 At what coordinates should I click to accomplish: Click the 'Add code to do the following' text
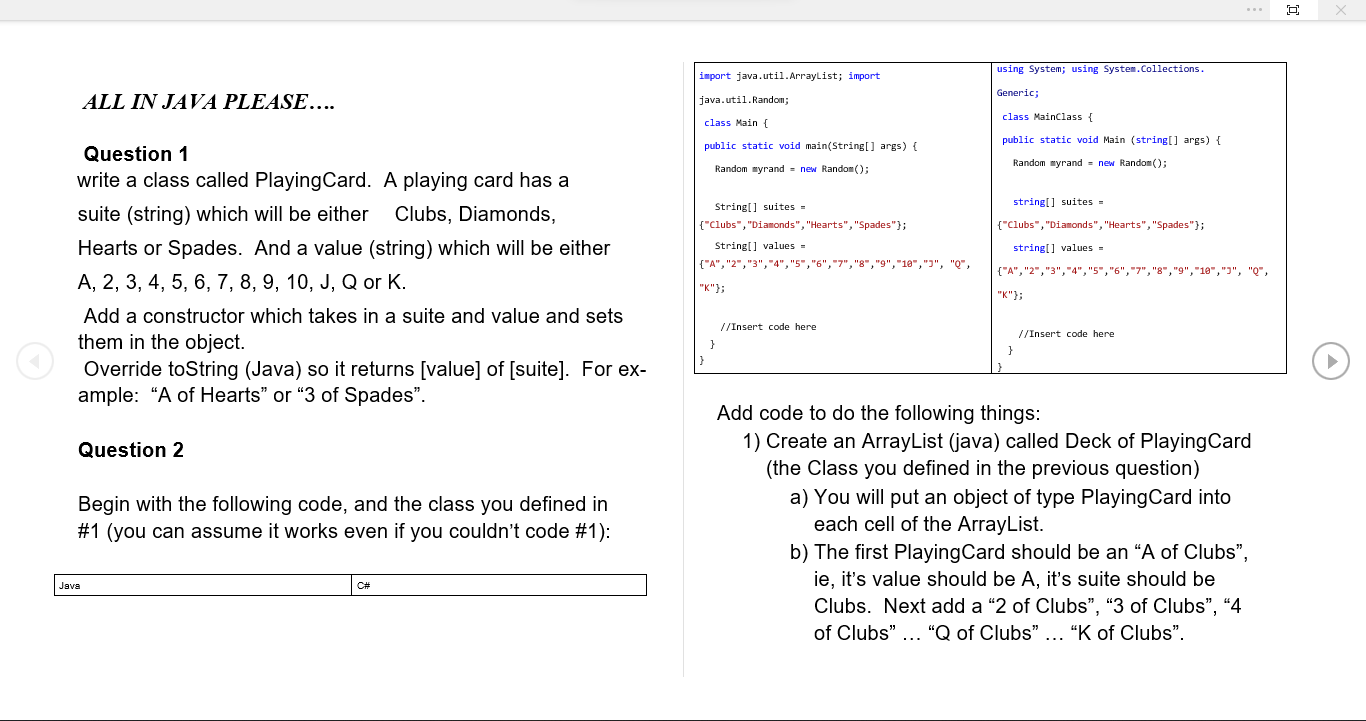point(878,413)
